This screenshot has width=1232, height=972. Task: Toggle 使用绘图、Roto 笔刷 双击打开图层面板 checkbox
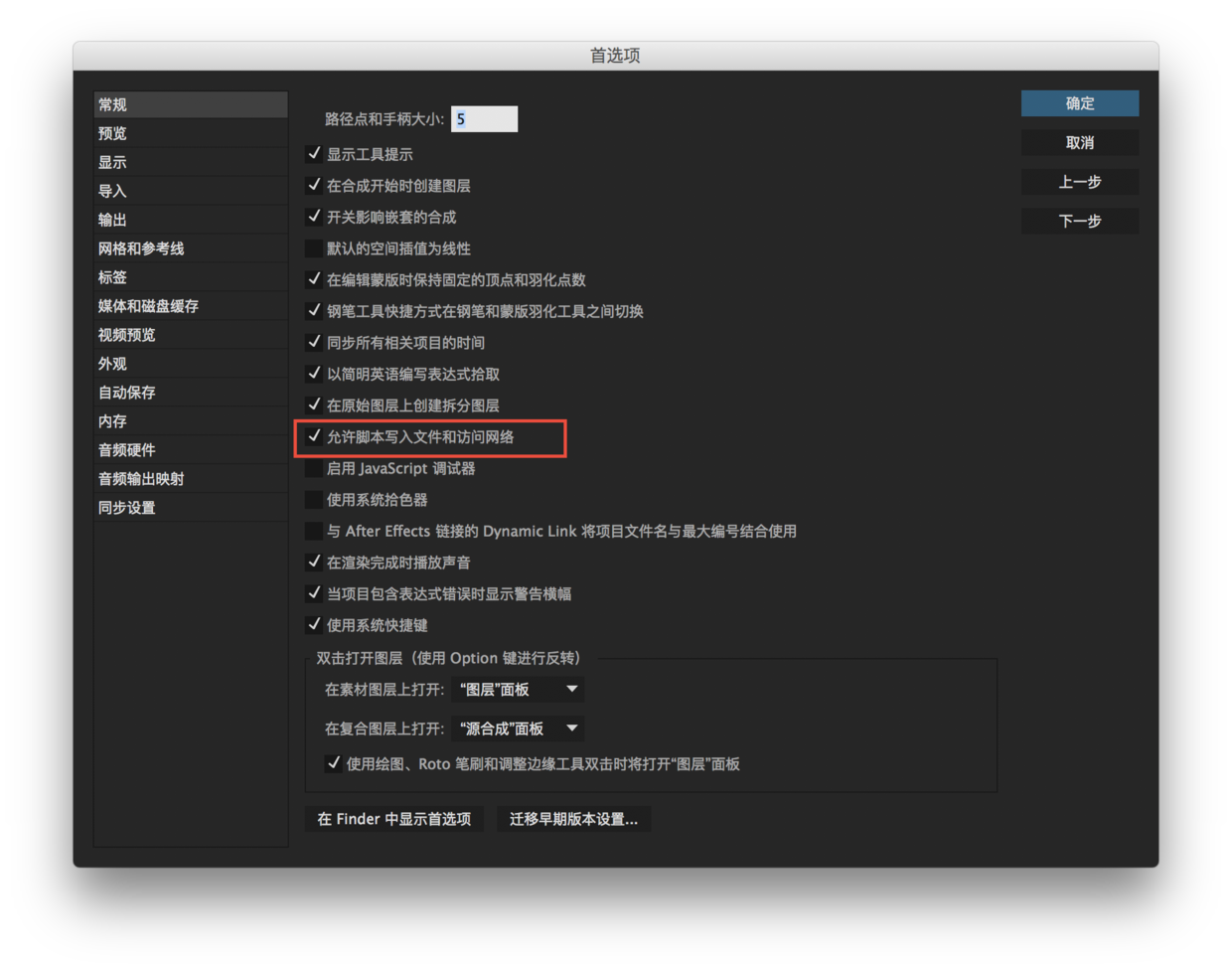click(334, 763)
